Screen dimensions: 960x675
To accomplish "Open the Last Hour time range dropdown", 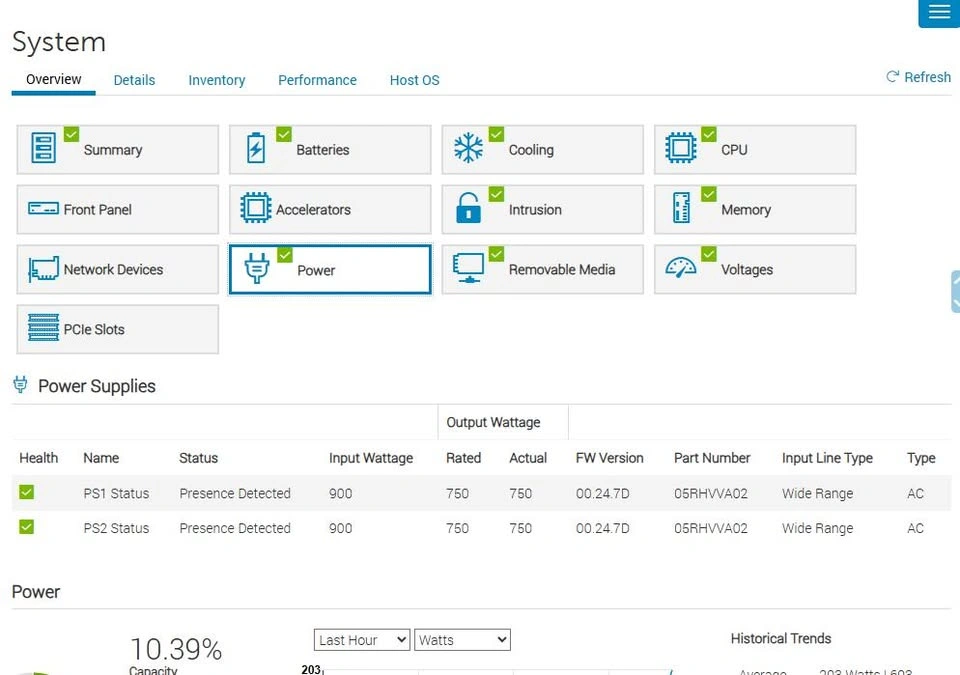I will pyautogui.click(x=362, y=640).
